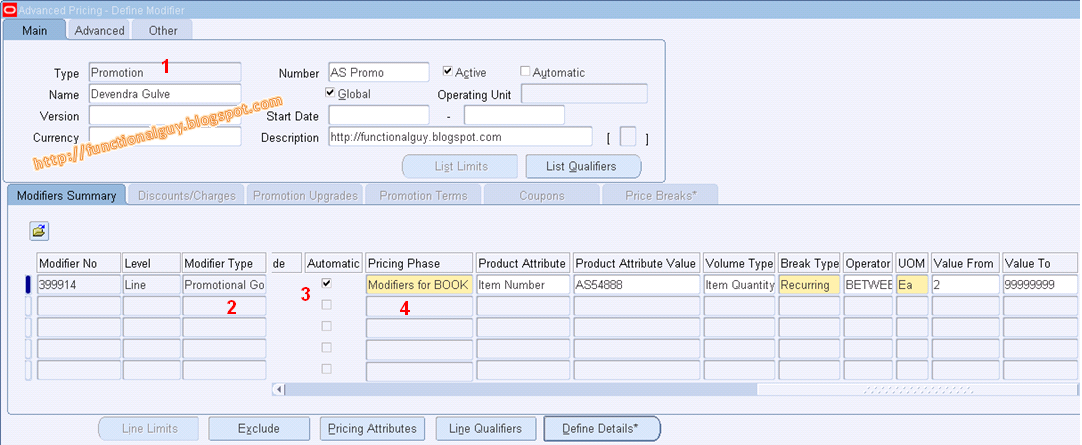Open the Promotion Upgrades tab
1082x445 pixels.
[x=305, y=195]
